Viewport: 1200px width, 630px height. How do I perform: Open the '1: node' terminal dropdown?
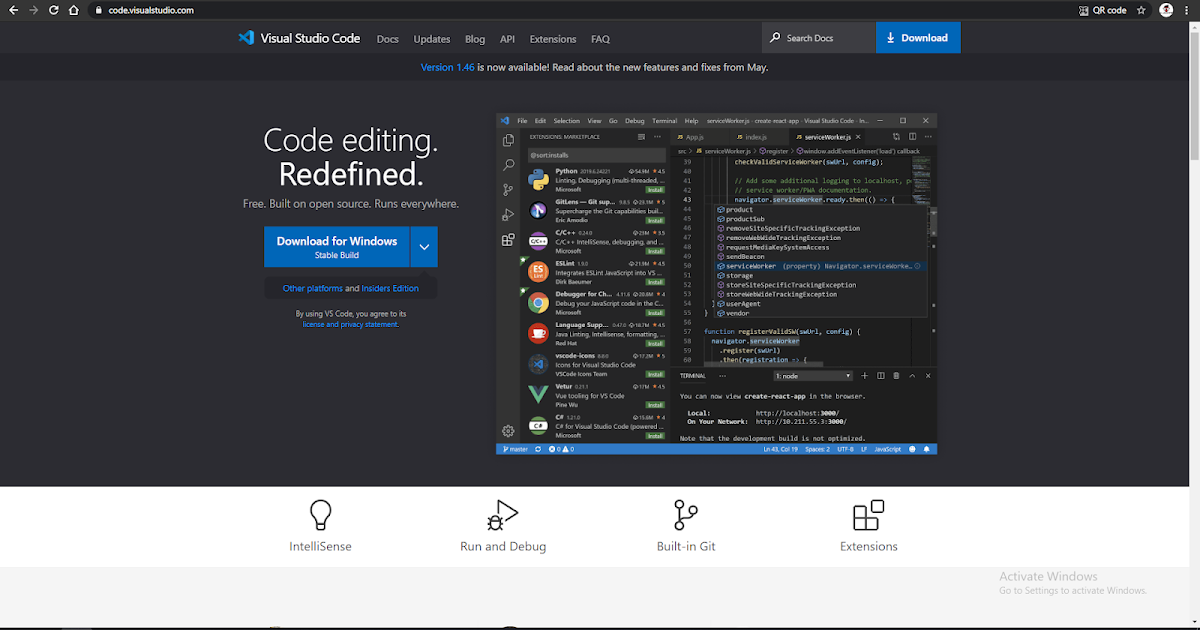click(813, 375)
